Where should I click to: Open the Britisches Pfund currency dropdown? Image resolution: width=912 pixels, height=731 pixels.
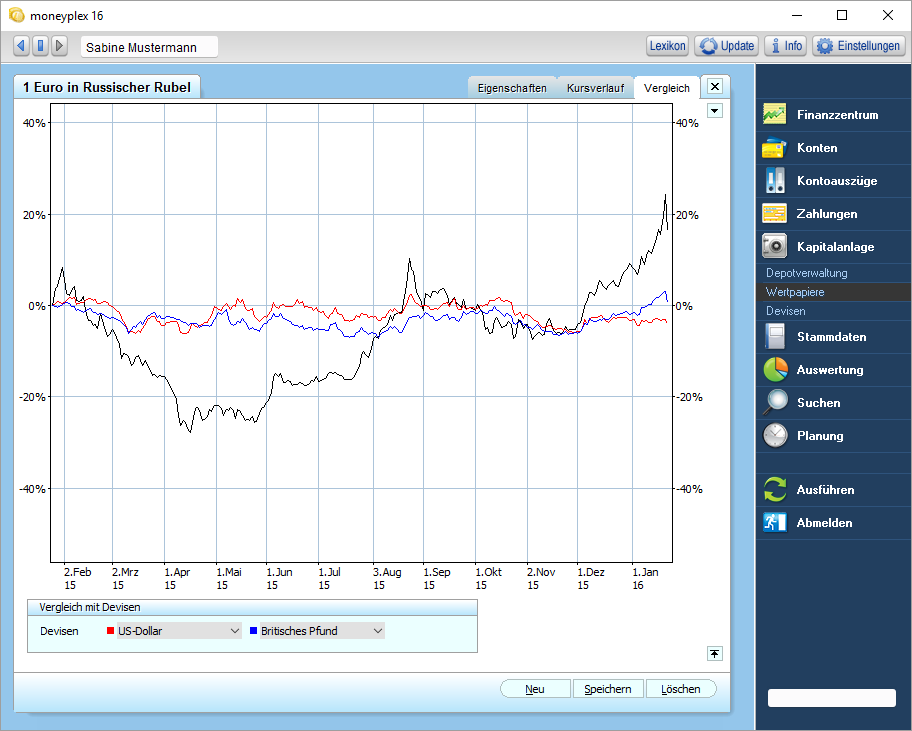[x=322, y=631]
